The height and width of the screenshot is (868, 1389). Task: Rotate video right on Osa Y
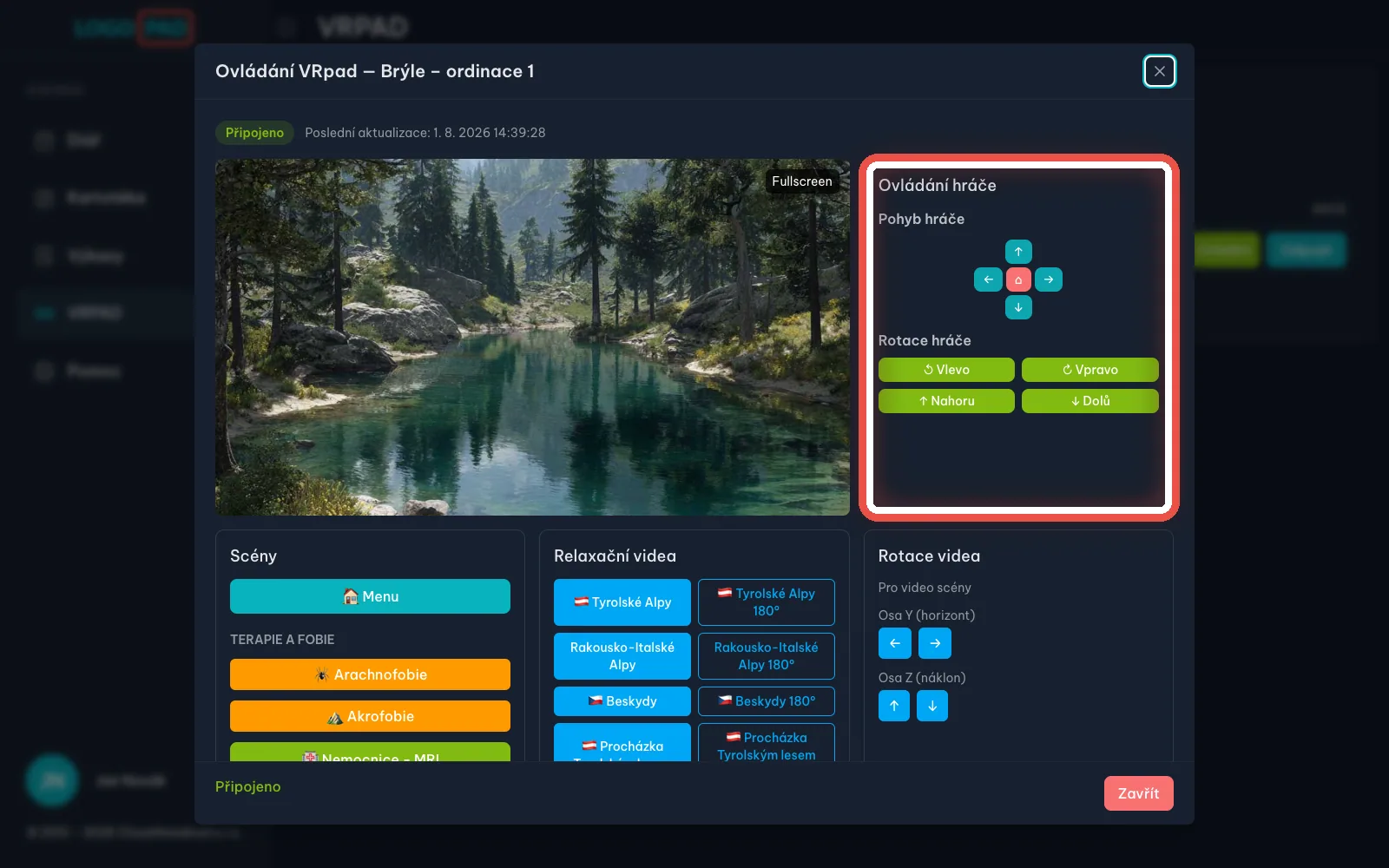[x=935, y=643]
